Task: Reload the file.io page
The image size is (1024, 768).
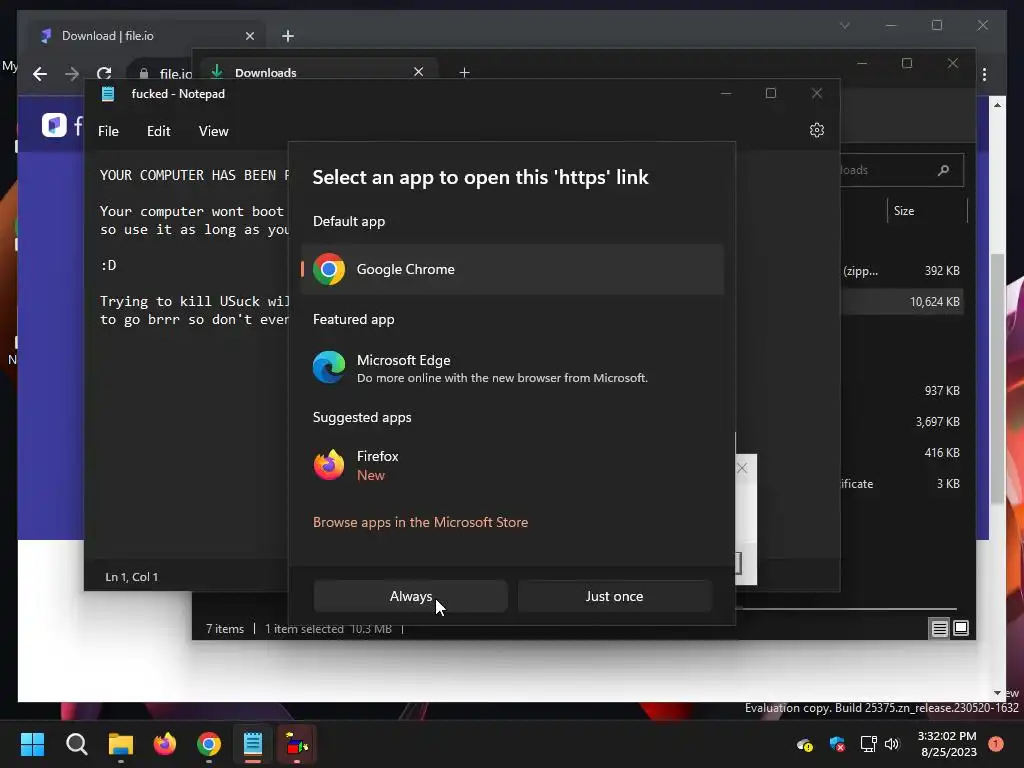Action: click(104, 74)
